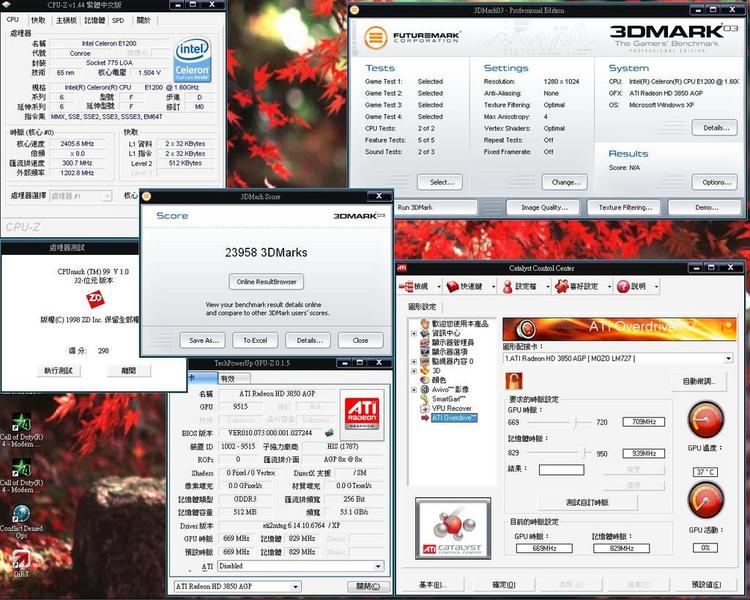
Task: Click Save As in 3DMark Score dialog
Action: pyautogui.click(x=203, y=341)
